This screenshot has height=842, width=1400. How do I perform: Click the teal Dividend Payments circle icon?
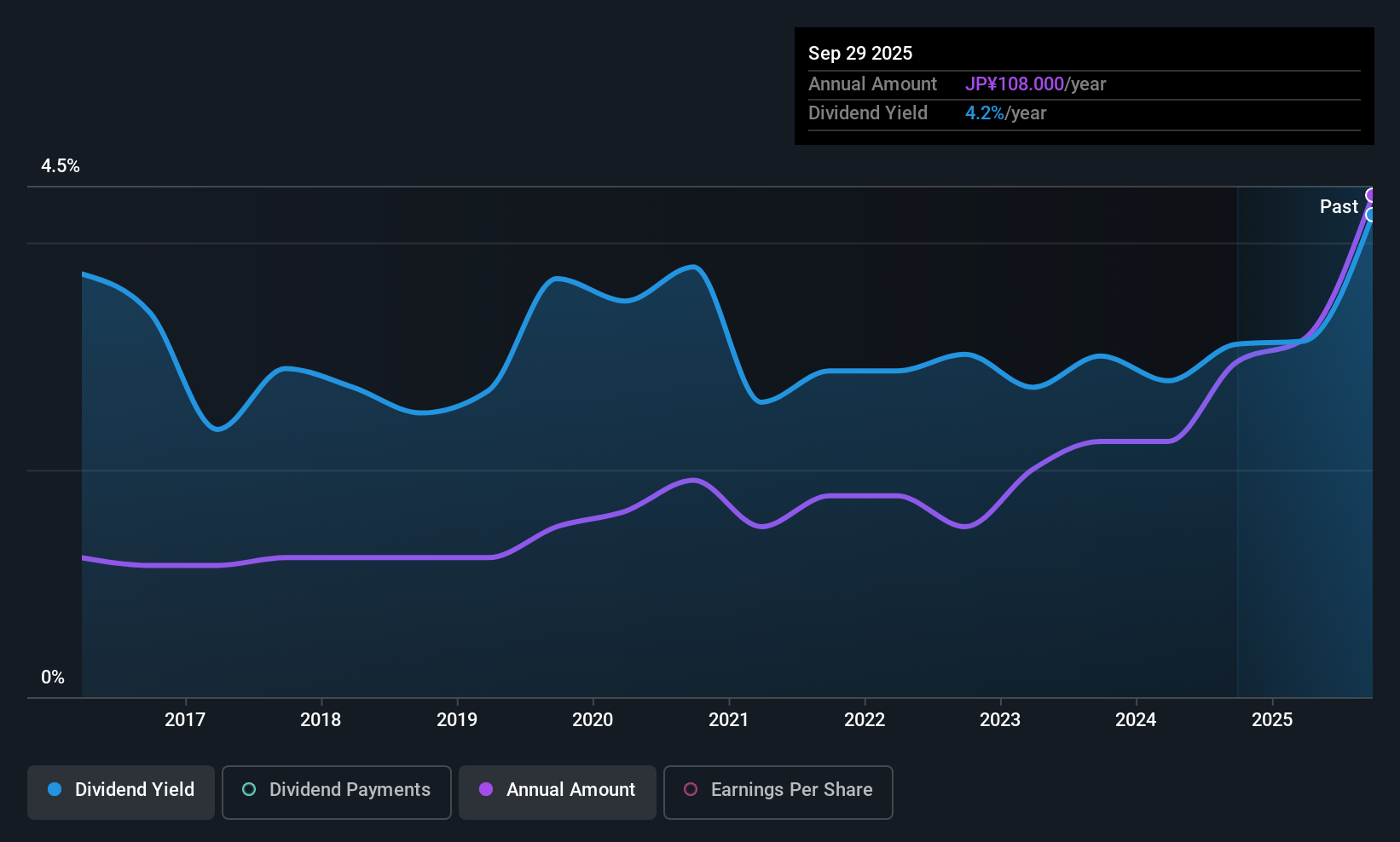(248, 790)
